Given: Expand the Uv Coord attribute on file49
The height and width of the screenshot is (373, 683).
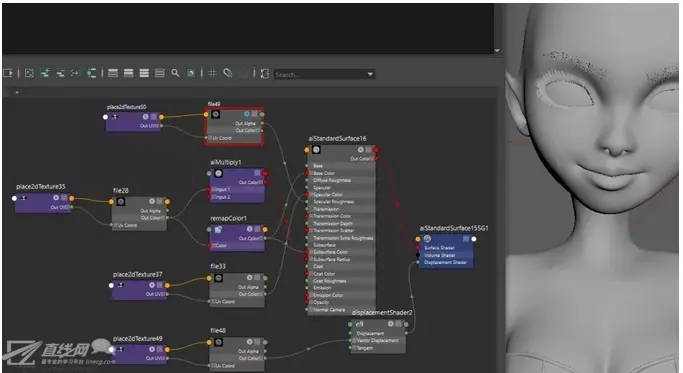Looking at the screenshot, I should pyautogui.click(x=210, y=138).
